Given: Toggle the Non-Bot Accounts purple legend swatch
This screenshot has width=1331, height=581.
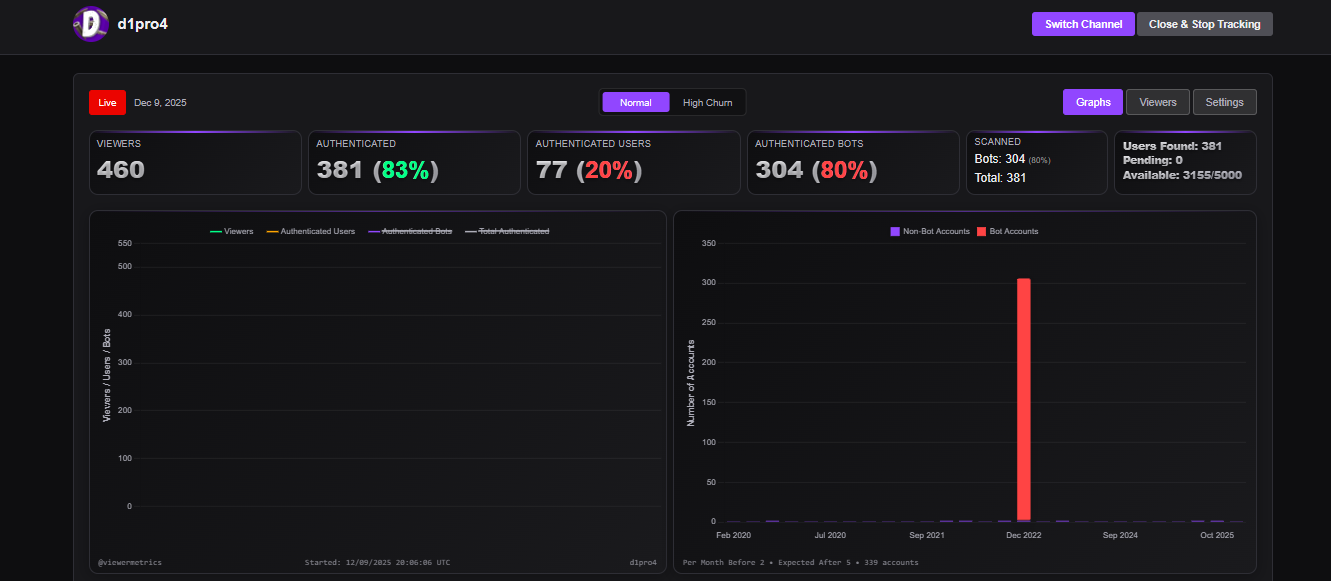Looking at the screenshot, I should pyautogui.click(x=895, y=231).
